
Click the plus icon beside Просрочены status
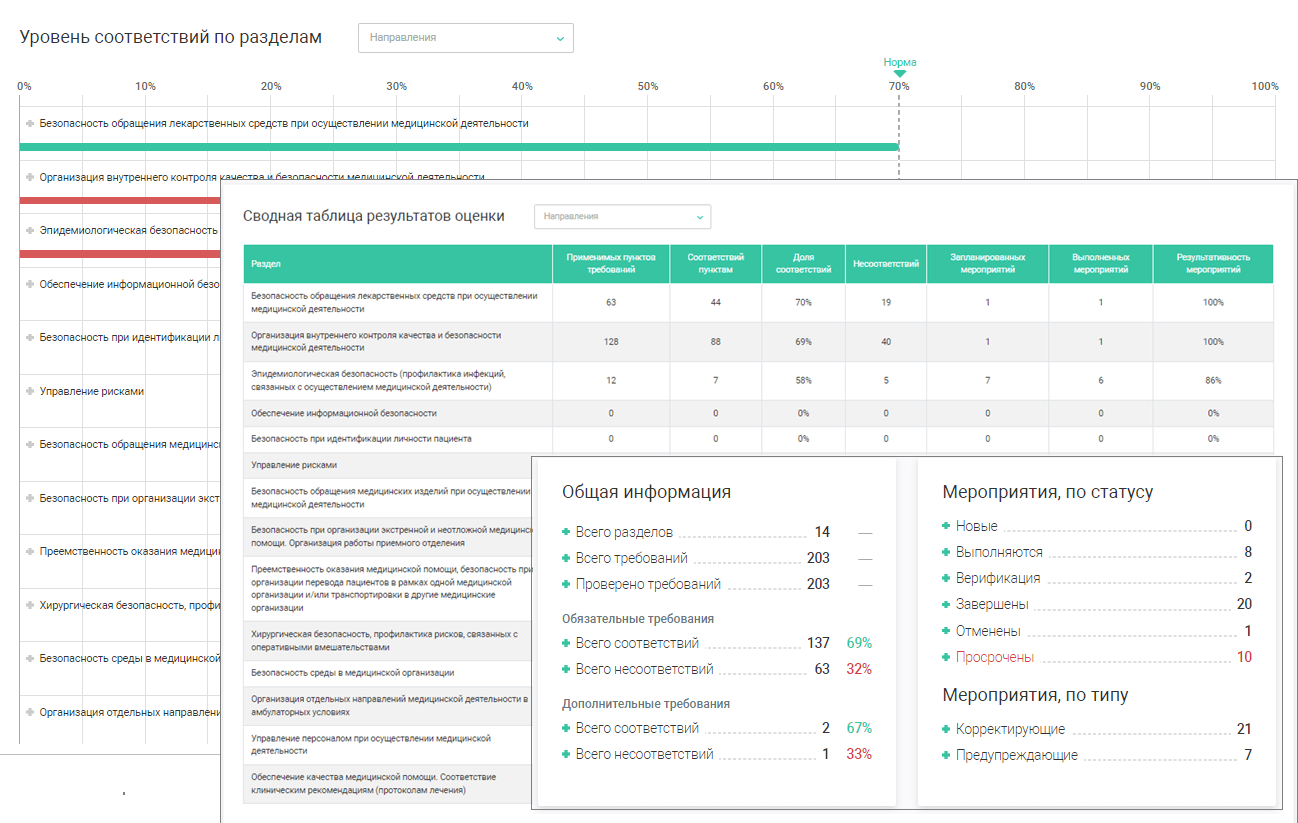[x=947, y=657]
